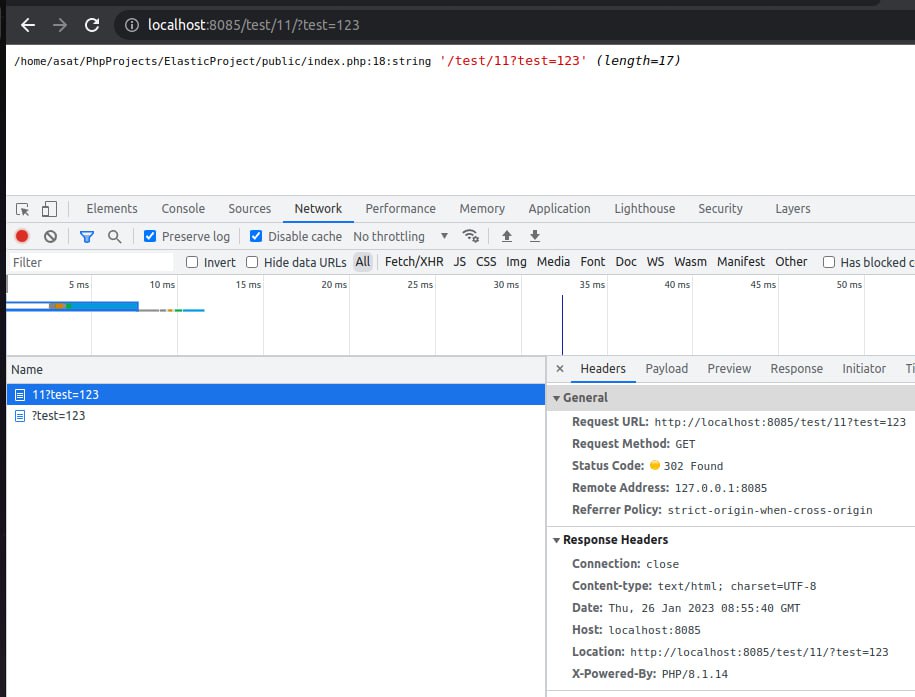
Task: Show the Initiator tab of the request
Action: click(864, 369)
